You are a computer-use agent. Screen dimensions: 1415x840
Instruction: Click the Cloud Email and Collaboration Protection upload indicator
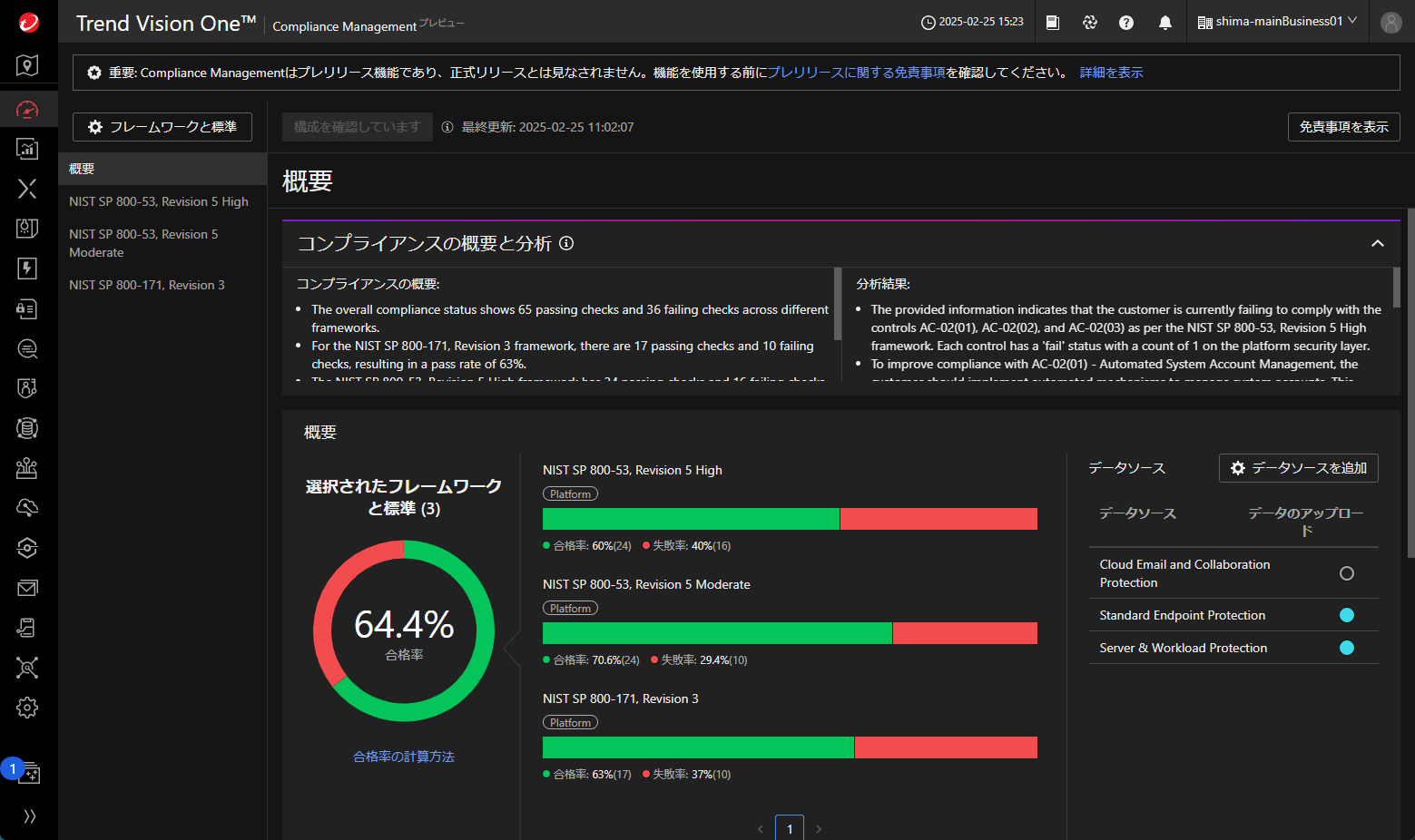pos(1347,573)
